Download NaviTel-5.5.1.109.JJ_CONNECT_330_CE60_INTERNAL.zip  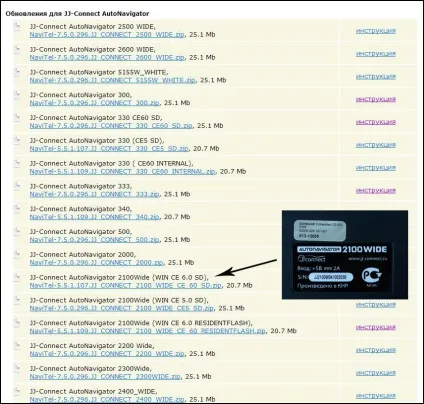point(122,172)
